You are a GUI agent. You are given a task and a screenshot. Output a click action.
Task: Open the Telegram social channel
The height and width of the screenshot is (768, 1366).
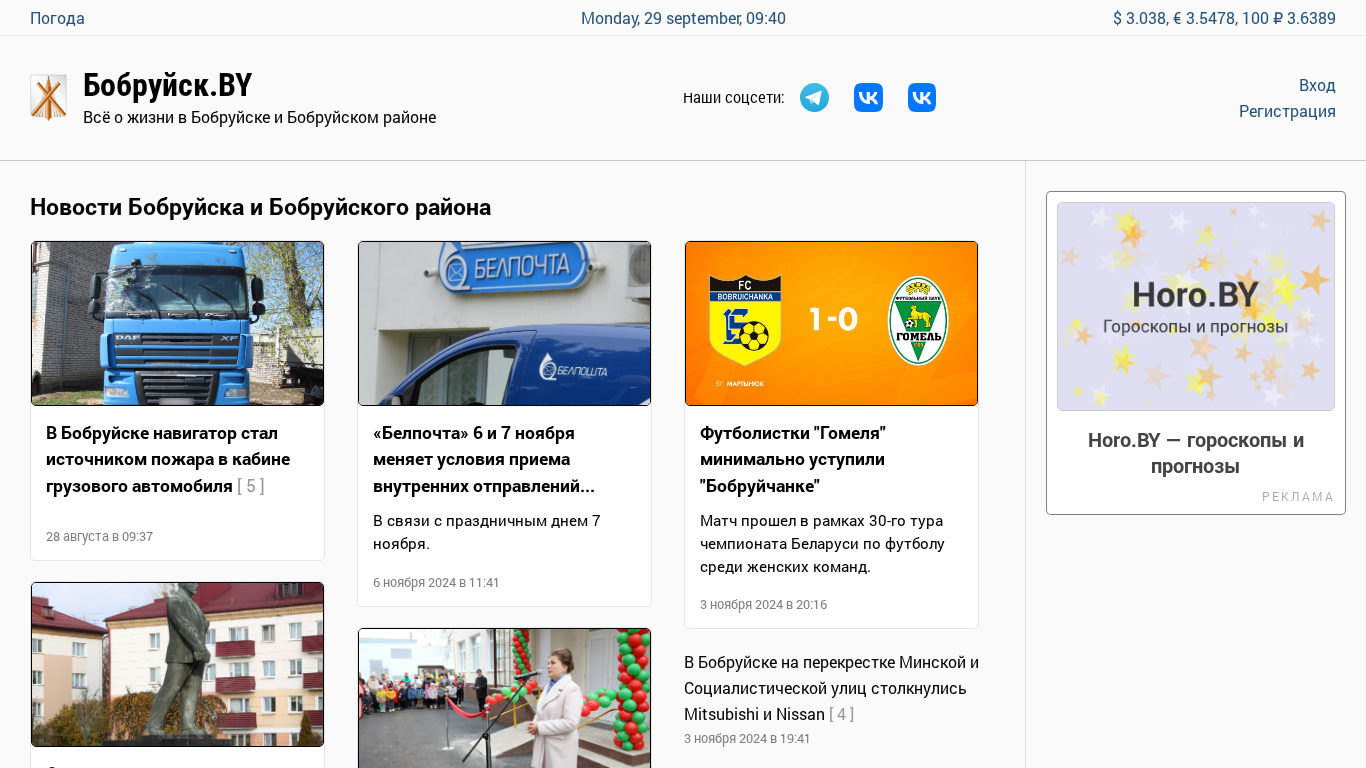[x=814, y=97]
